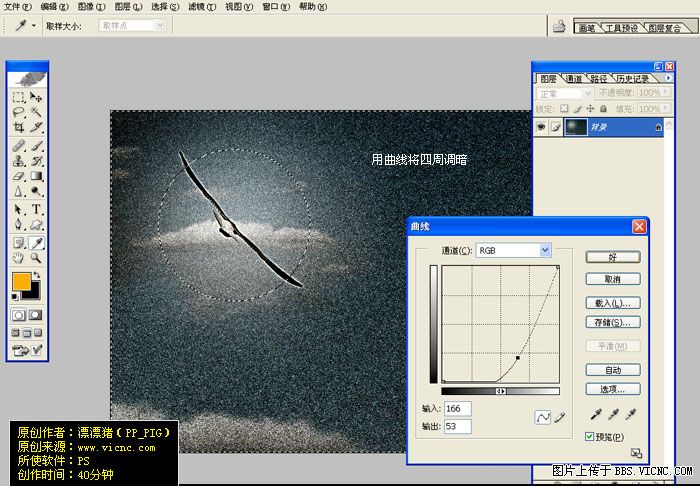Image resolution: width=700 pixels, height=486 pixels.
Task: Toggle the 预览(P) preview checkbox
Action: (x=589, y=436)
